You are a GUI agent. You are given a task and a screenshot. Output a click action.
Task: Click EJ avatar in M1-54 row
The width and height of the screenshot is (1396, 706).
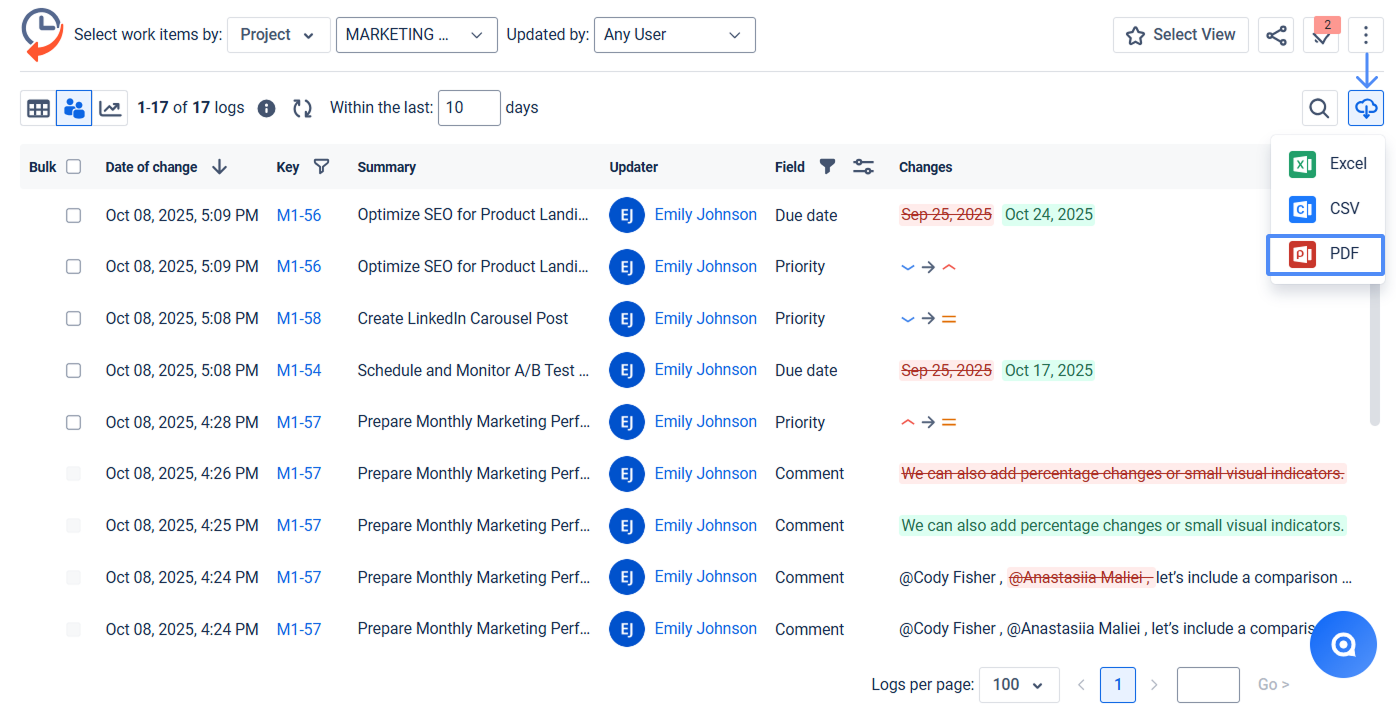(x=627, y=370)
